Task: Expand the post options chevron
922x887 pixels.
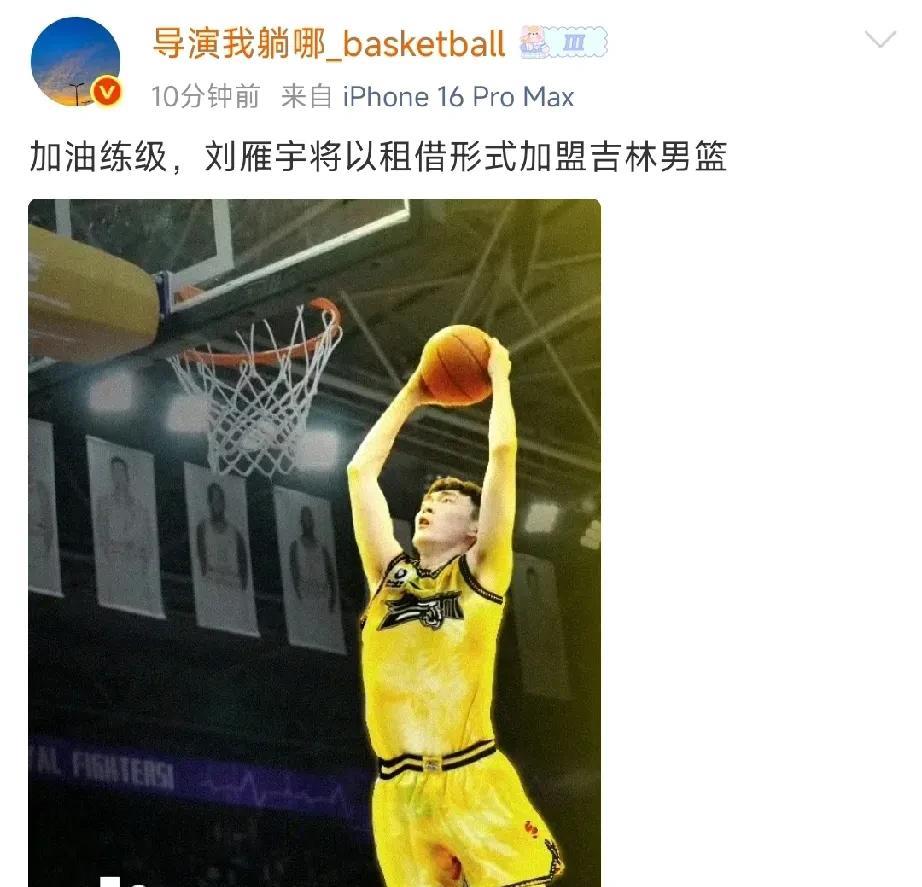Action: coord(880,39)
